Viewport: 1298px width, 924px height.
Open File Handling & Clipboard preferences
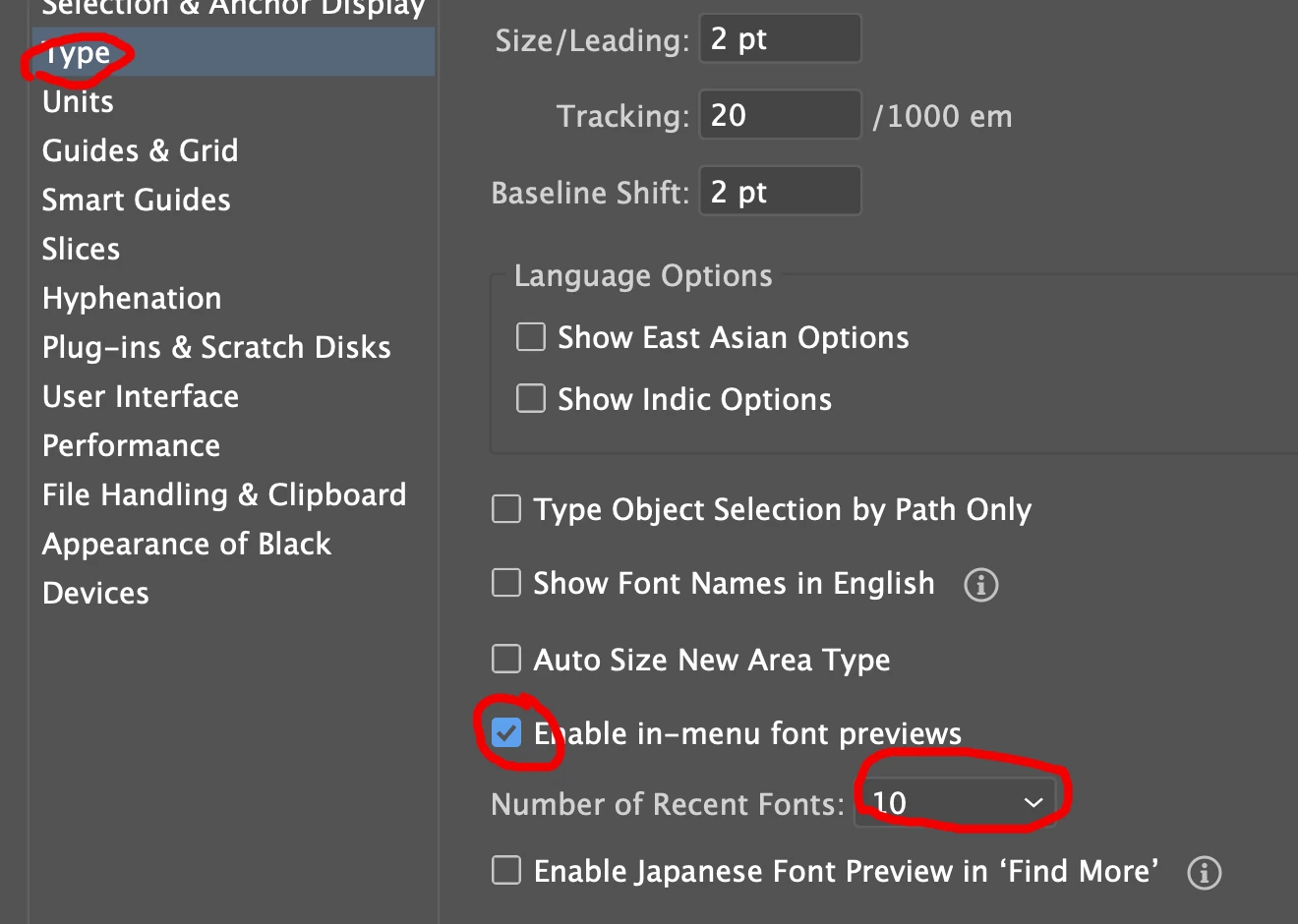point(224,494)
